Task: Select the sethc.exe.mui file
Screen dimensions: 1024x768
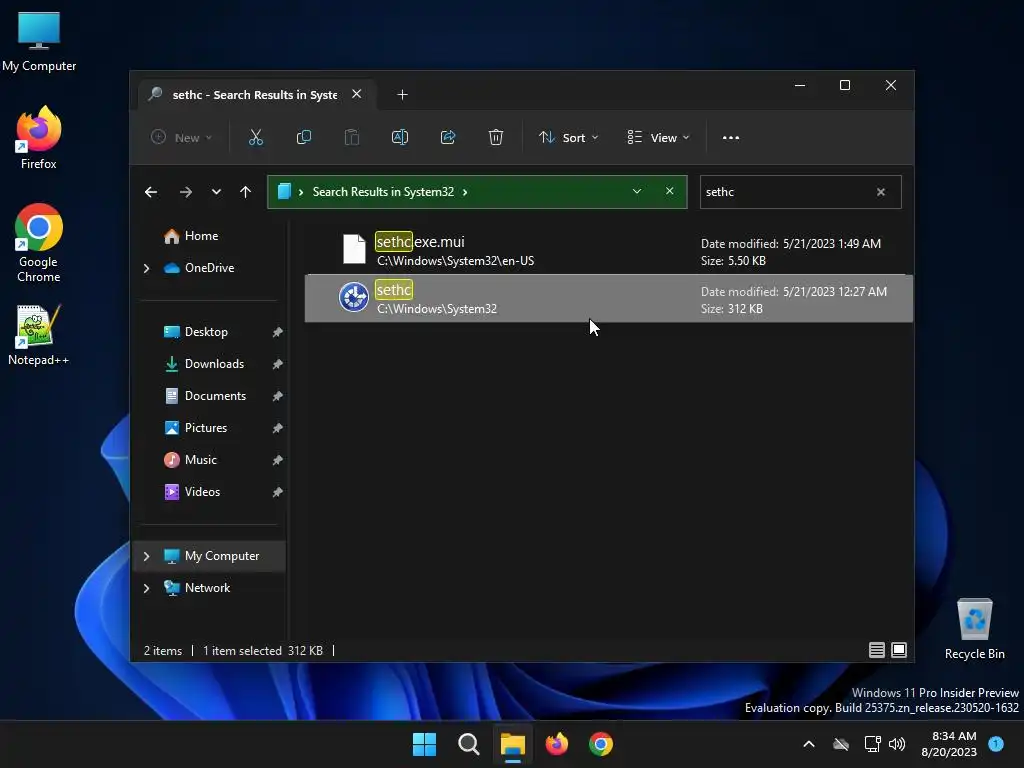Action: tap(609, 251)
